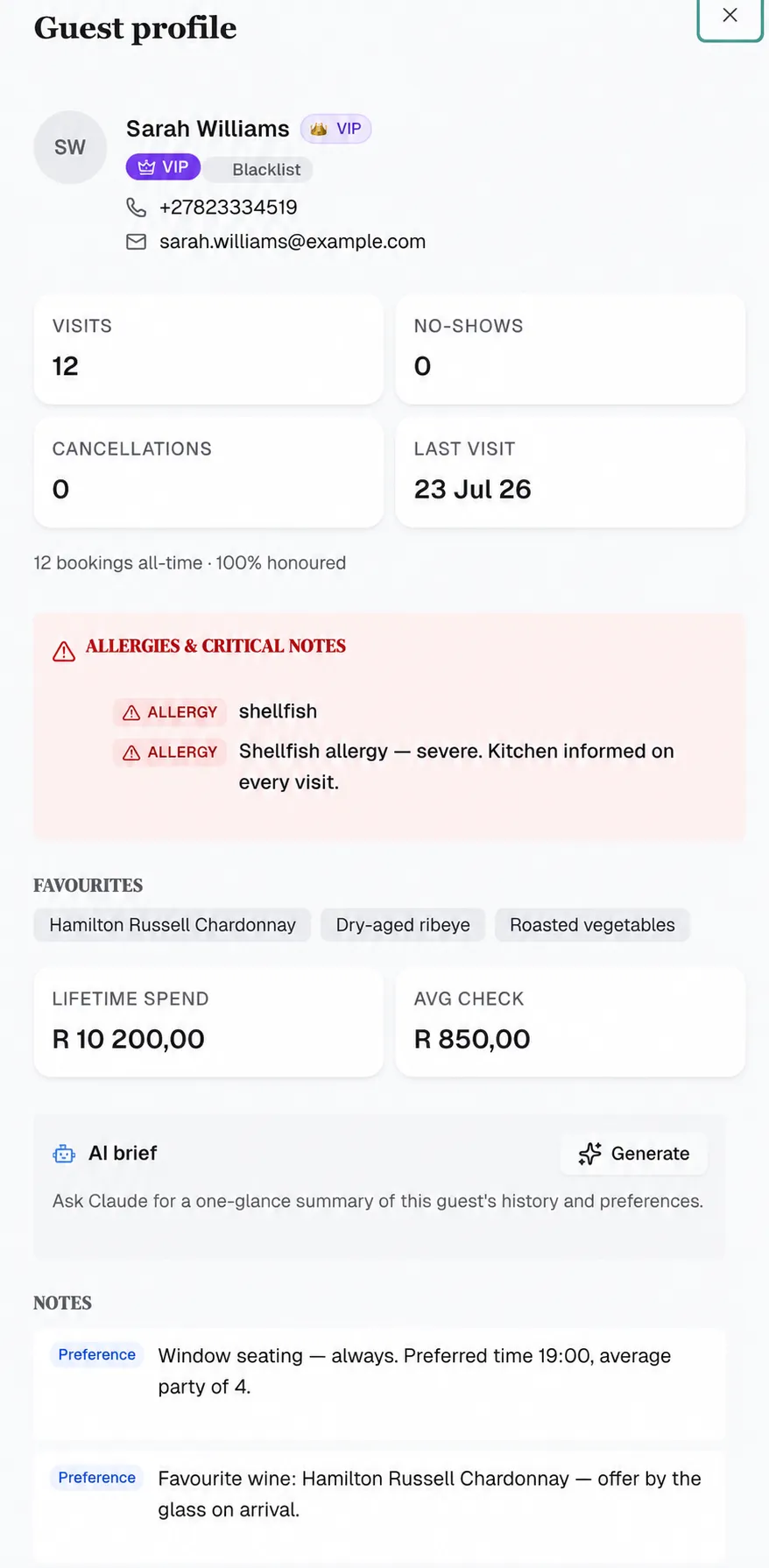Click the shellfish ALLERGY tag

point(170,712)
